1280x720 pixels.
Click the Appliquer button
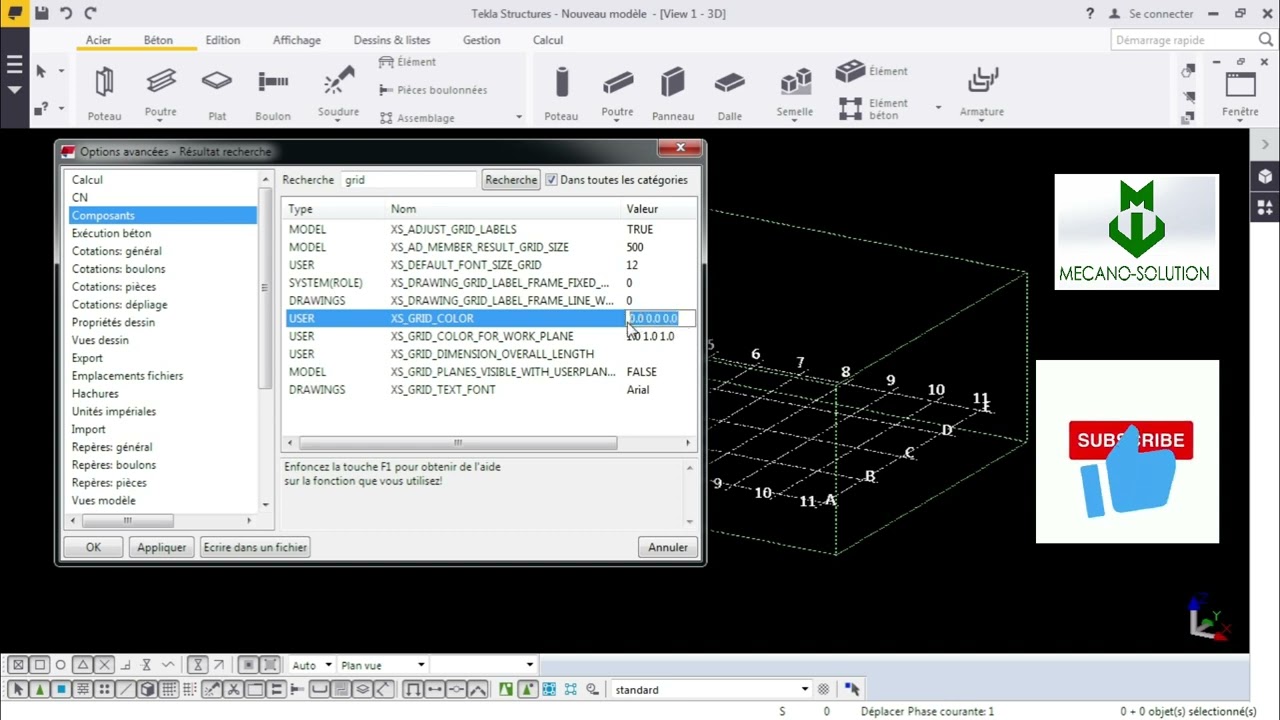(x=162, y=547)
